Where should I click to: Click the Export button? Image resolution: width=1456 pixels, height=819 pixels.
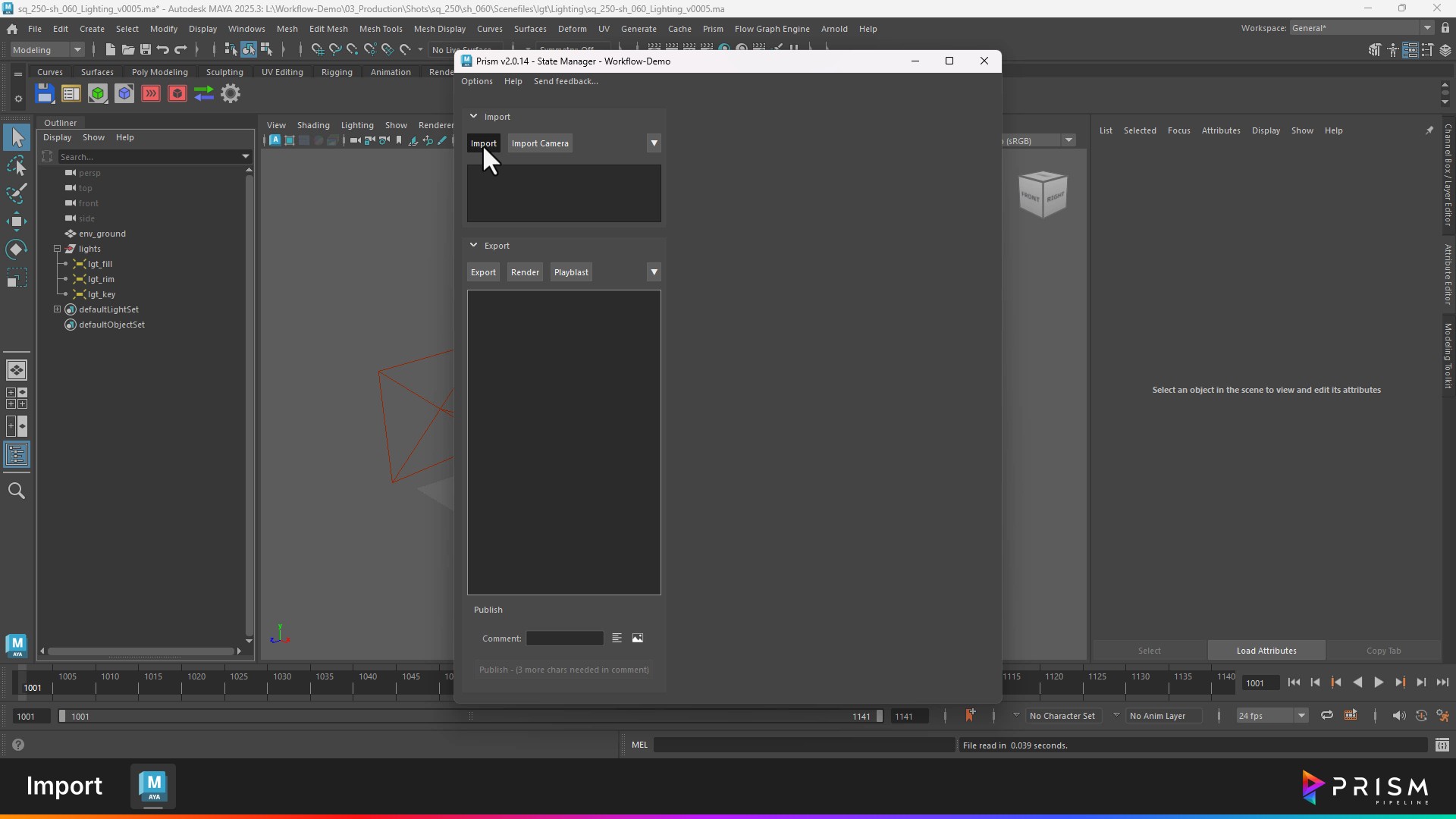(x=483, y=272)
